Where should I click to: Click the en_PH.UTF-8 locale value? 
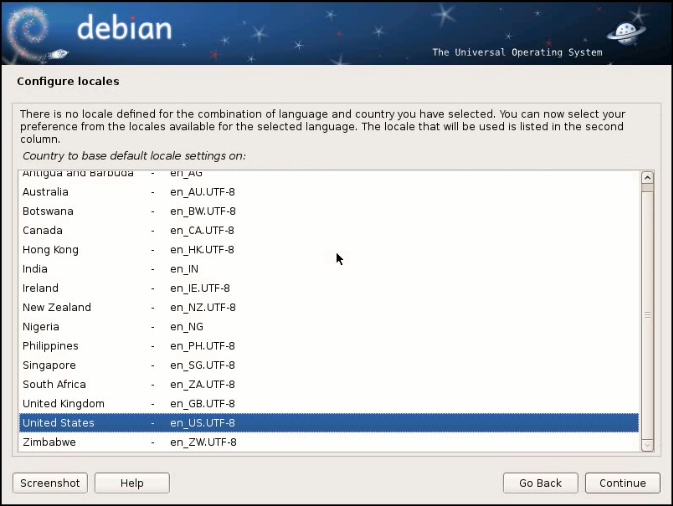click(203, 346)
